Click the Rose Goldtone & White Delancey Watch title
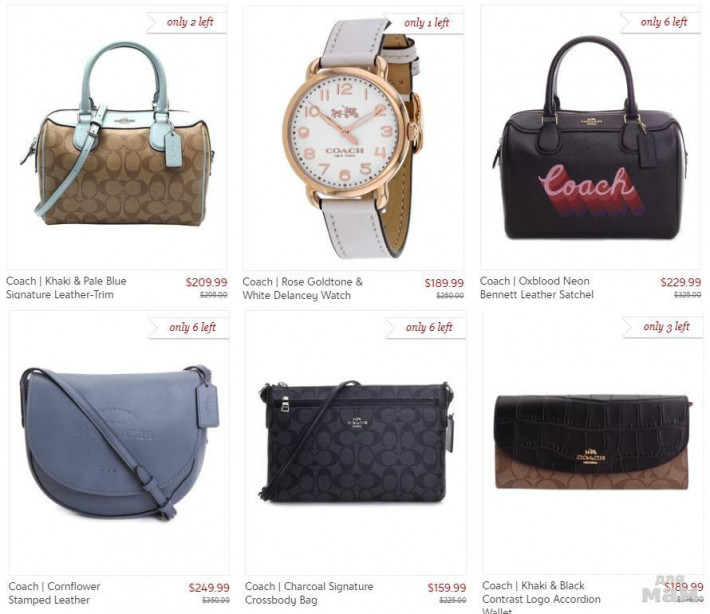 [302, 288]
